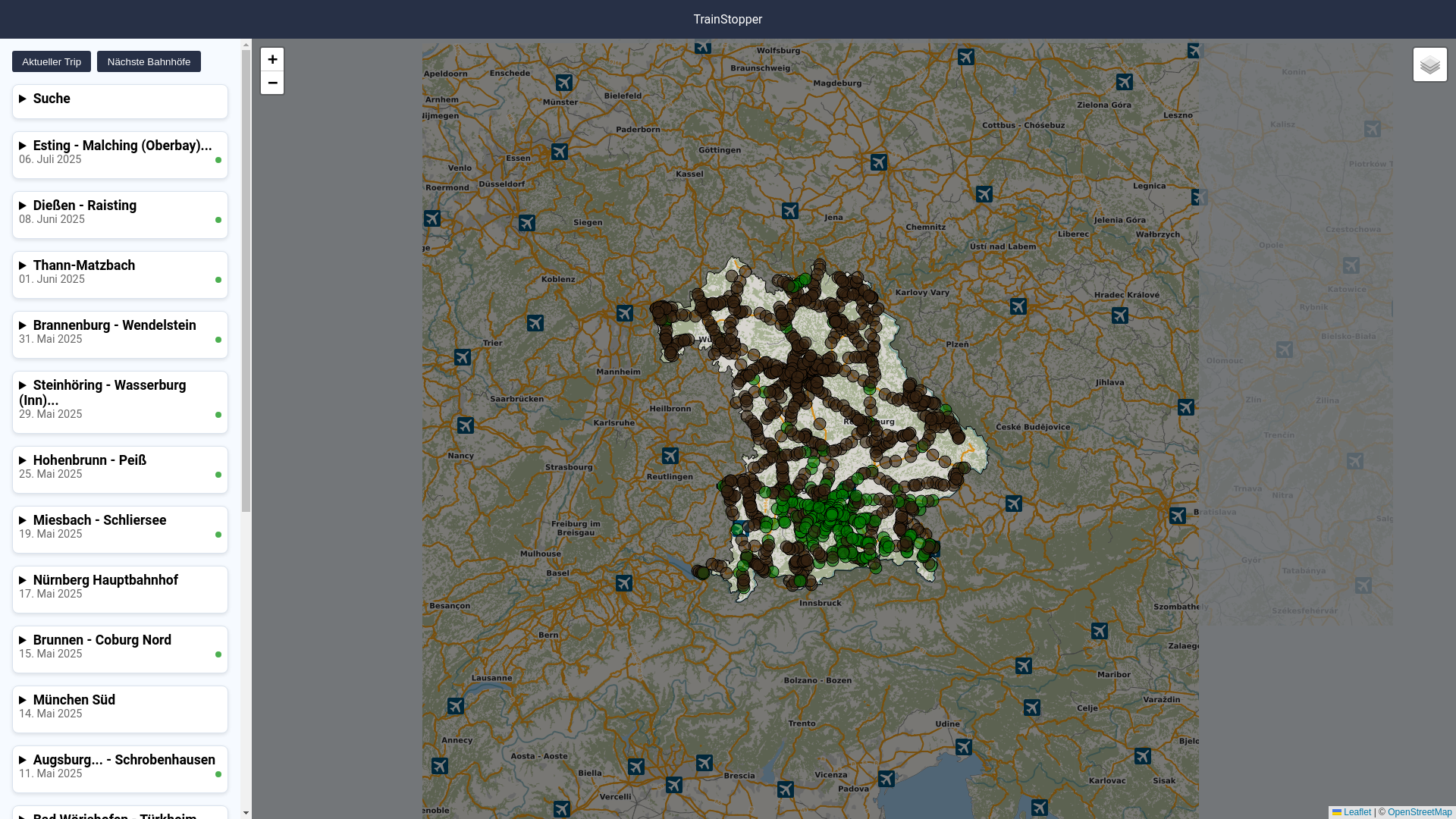This screenshot has width=1456, height=819.
Task: Click the sidebar scroll-down arrow
Action: point(246,813)
